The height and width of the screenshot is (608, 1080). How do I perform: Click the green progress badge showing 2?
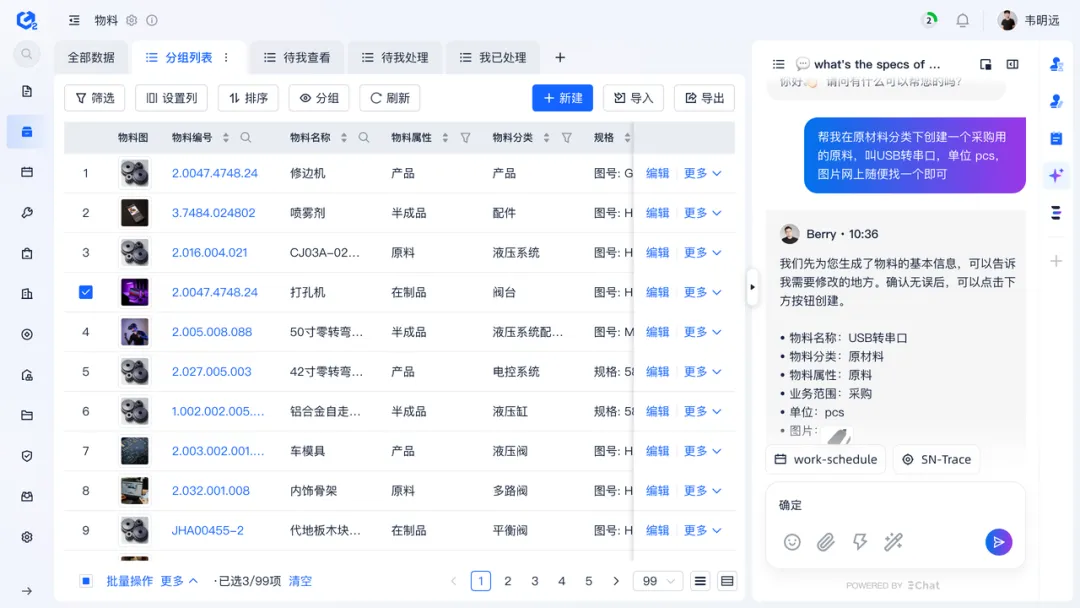tap(930, 20)
